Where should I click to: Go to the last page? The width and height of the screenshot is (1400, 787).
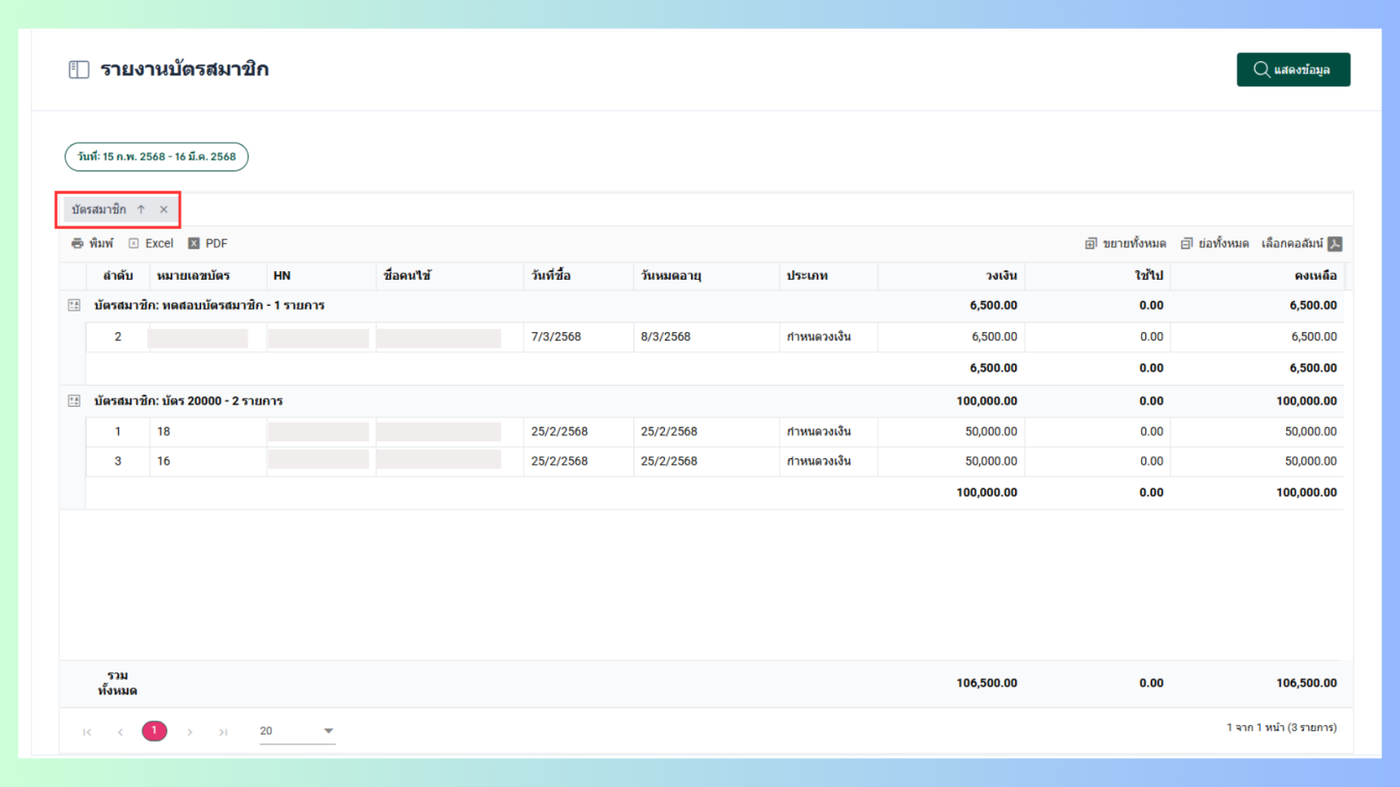223,732
